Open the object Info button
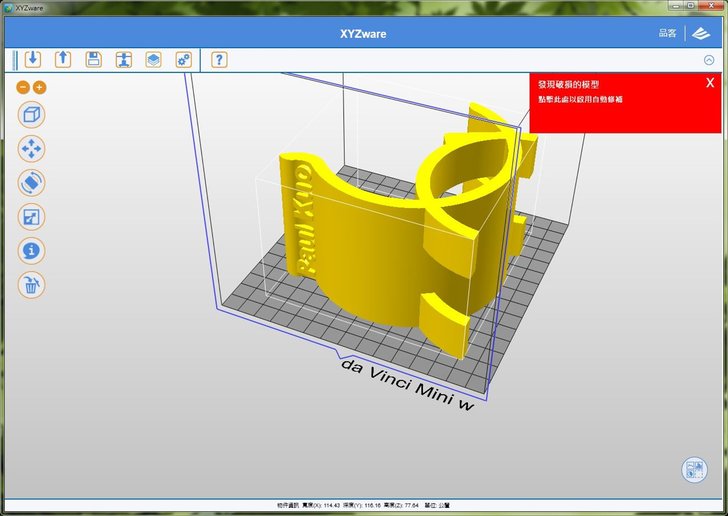Screen dimensions: 728x516 point(32,250)
